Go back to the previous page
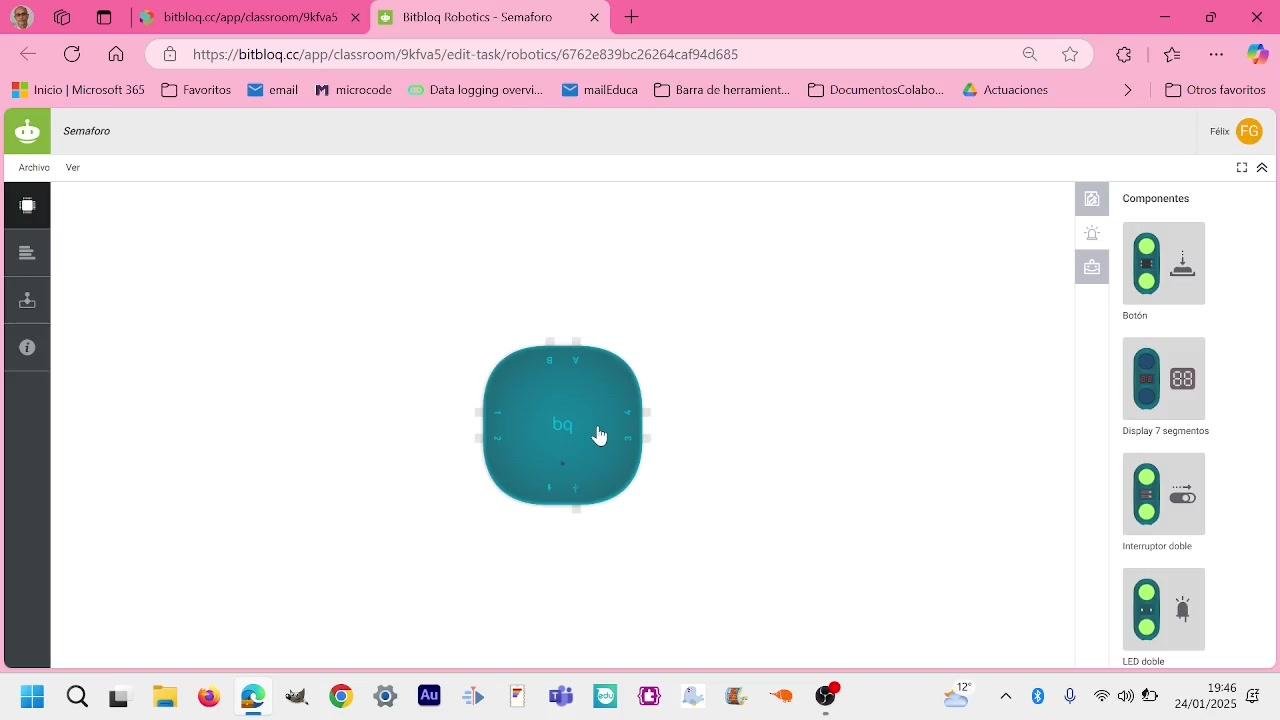 [x=28, y=54]
